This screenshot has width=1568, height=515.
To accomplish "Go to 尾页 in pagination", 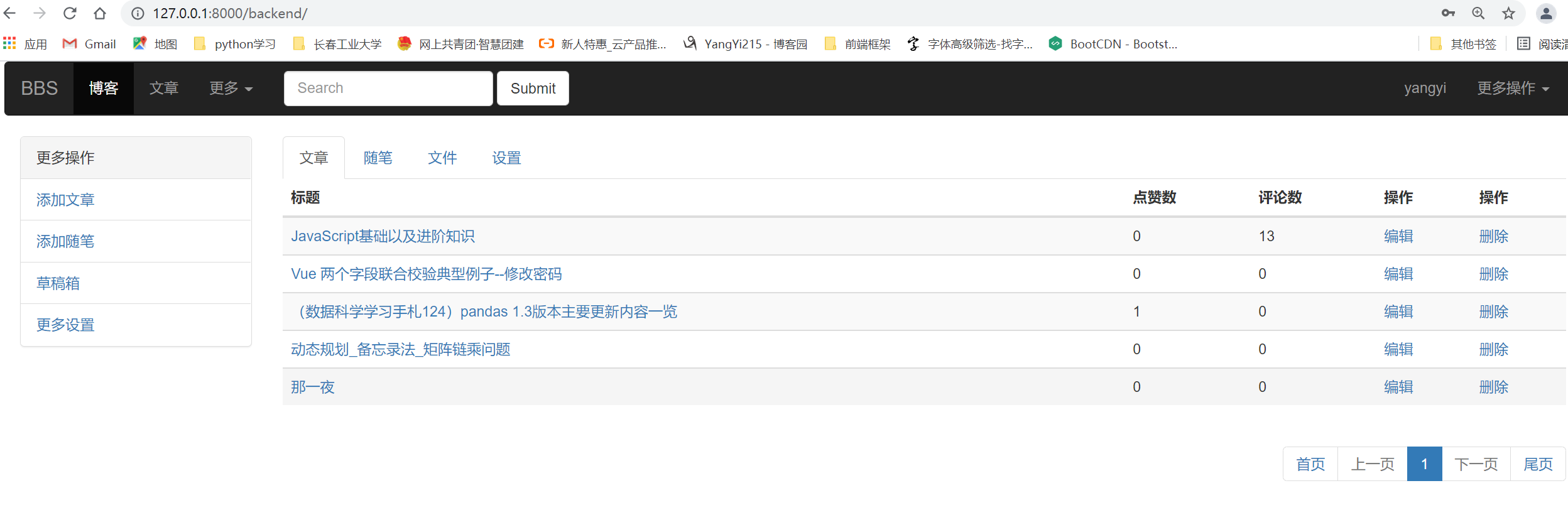I will pyautogui.click(x=1538, y=464).
